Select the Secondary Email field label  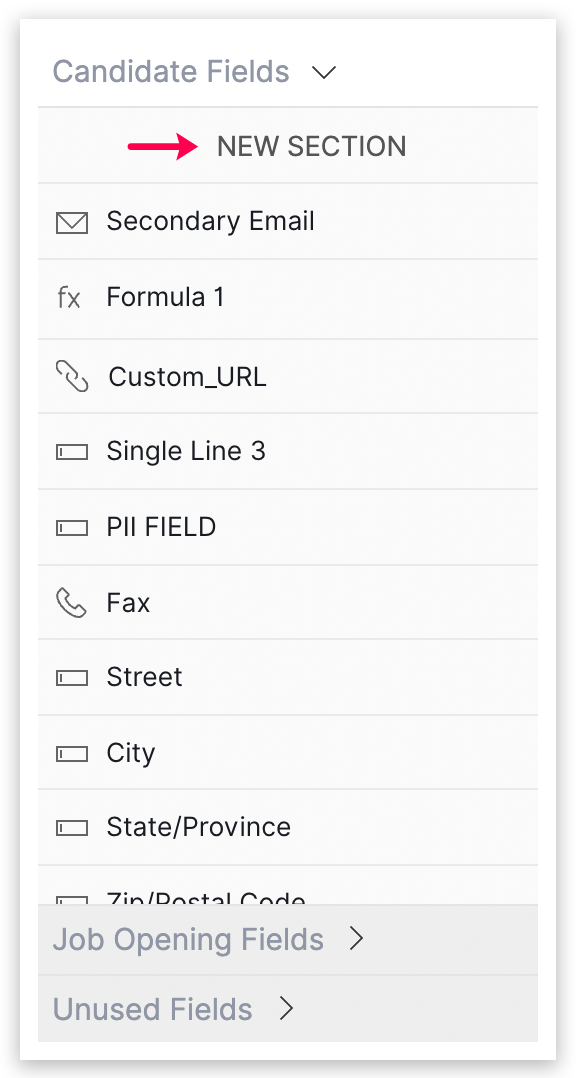210,221
